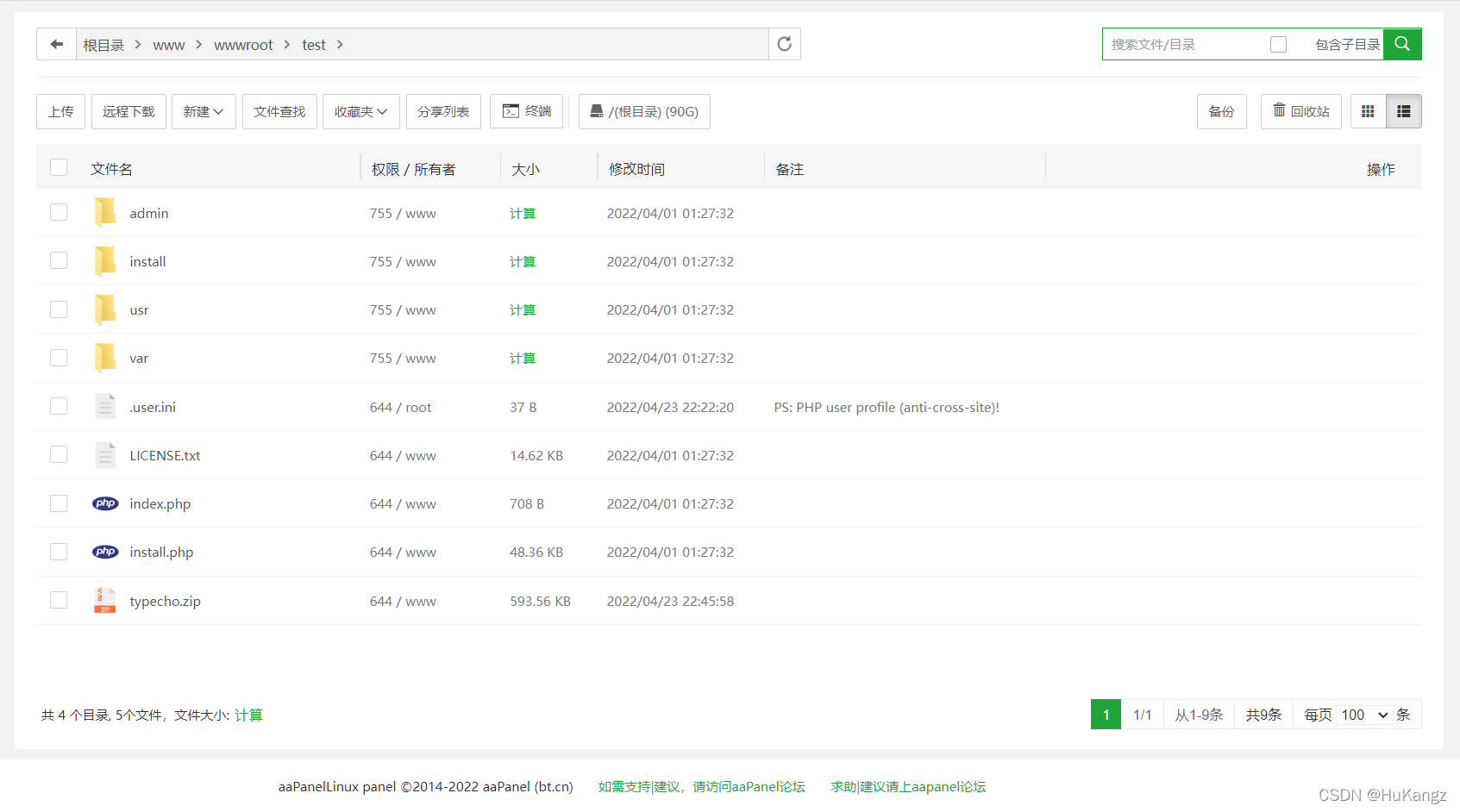Open the recycle bin
This screenshot has height=812, width=1460.
point(1300,111)
